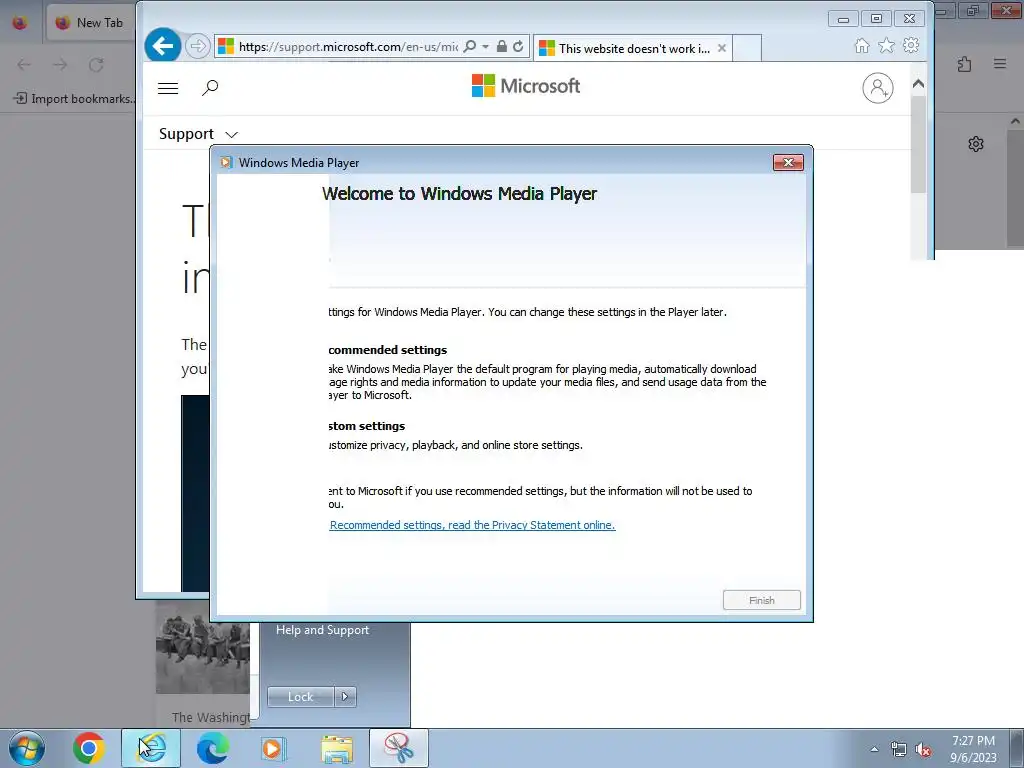Maximize the Internet Explorer window

[x=876, y=18]
